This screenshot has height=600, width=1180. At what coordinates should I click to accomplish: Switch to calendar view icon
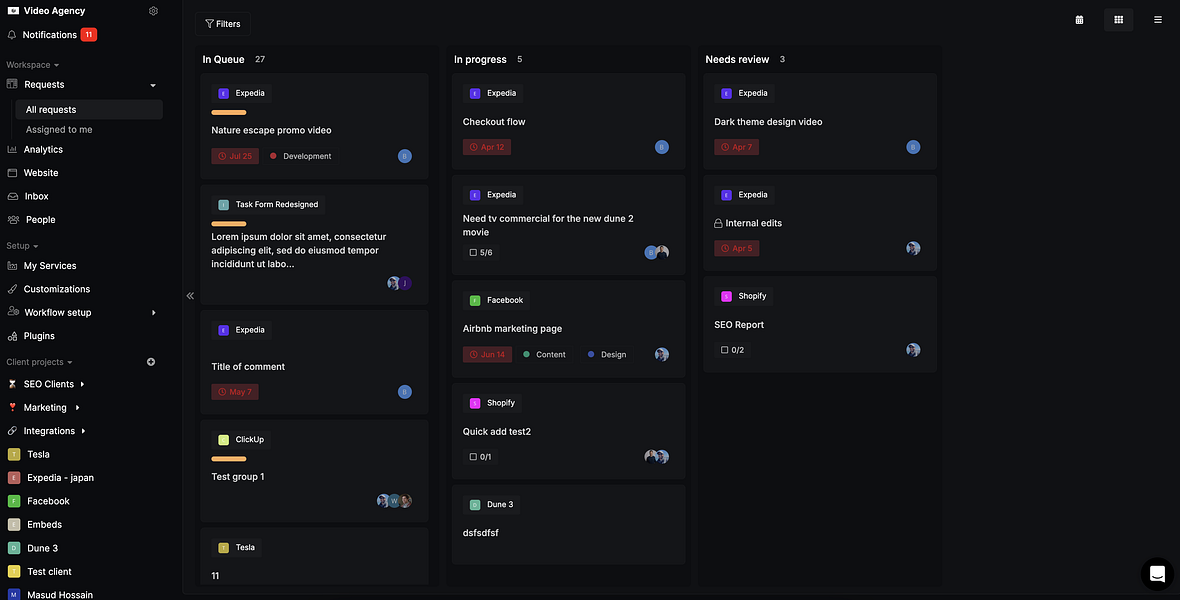[1079, 20]
